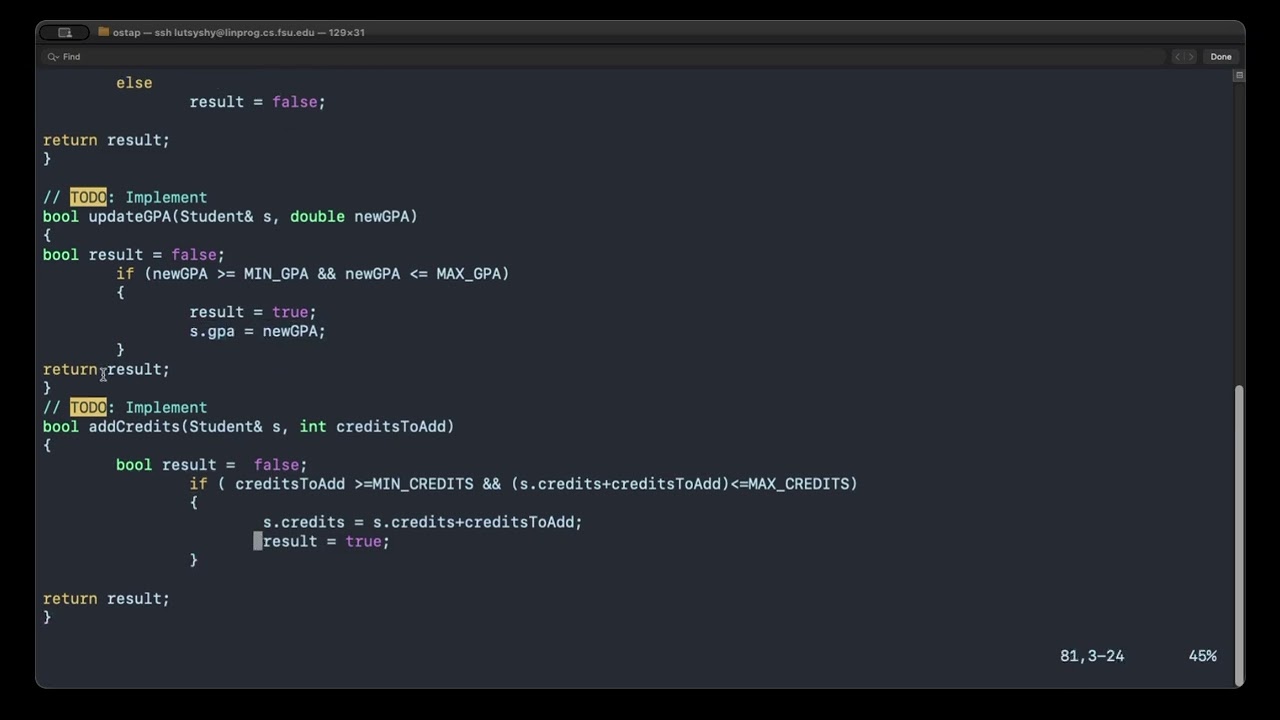Click the 'else' keyword at top
The image size is (1280, 720).
134,83
